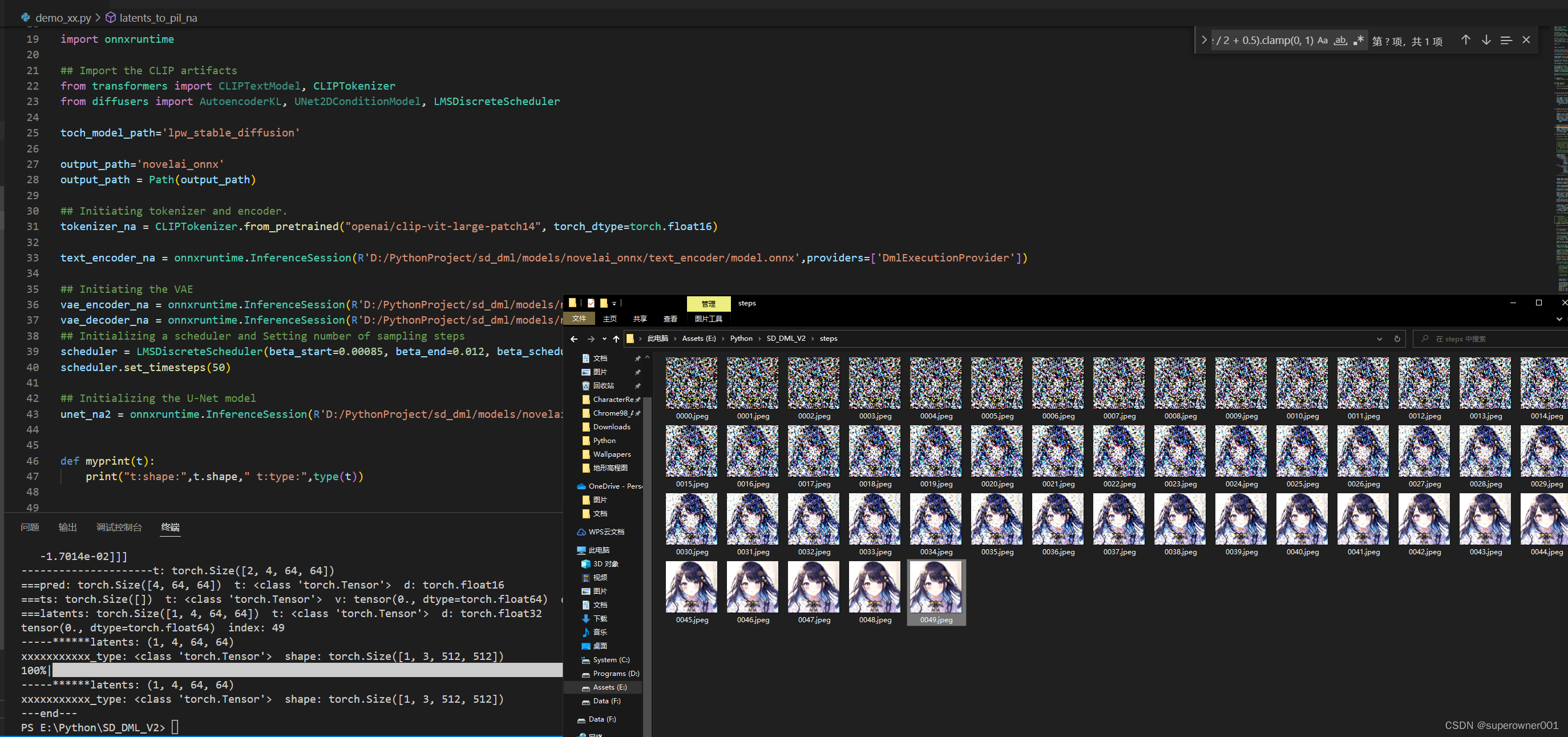
Task: Toggle Match Case in find widget
Action: 1322,40
